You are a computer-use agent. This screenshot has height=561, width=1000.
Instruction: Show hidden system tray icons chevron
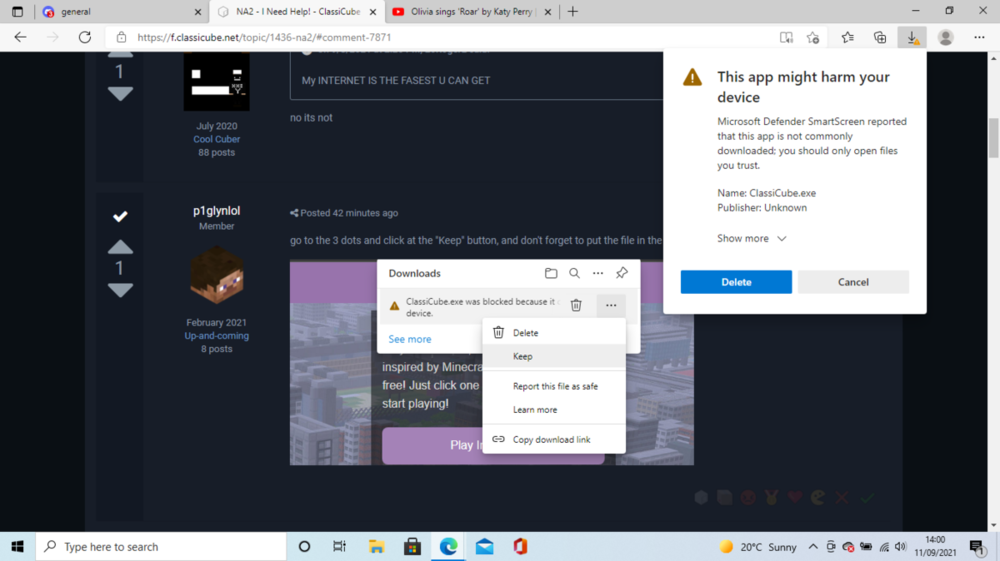point(813,546)
